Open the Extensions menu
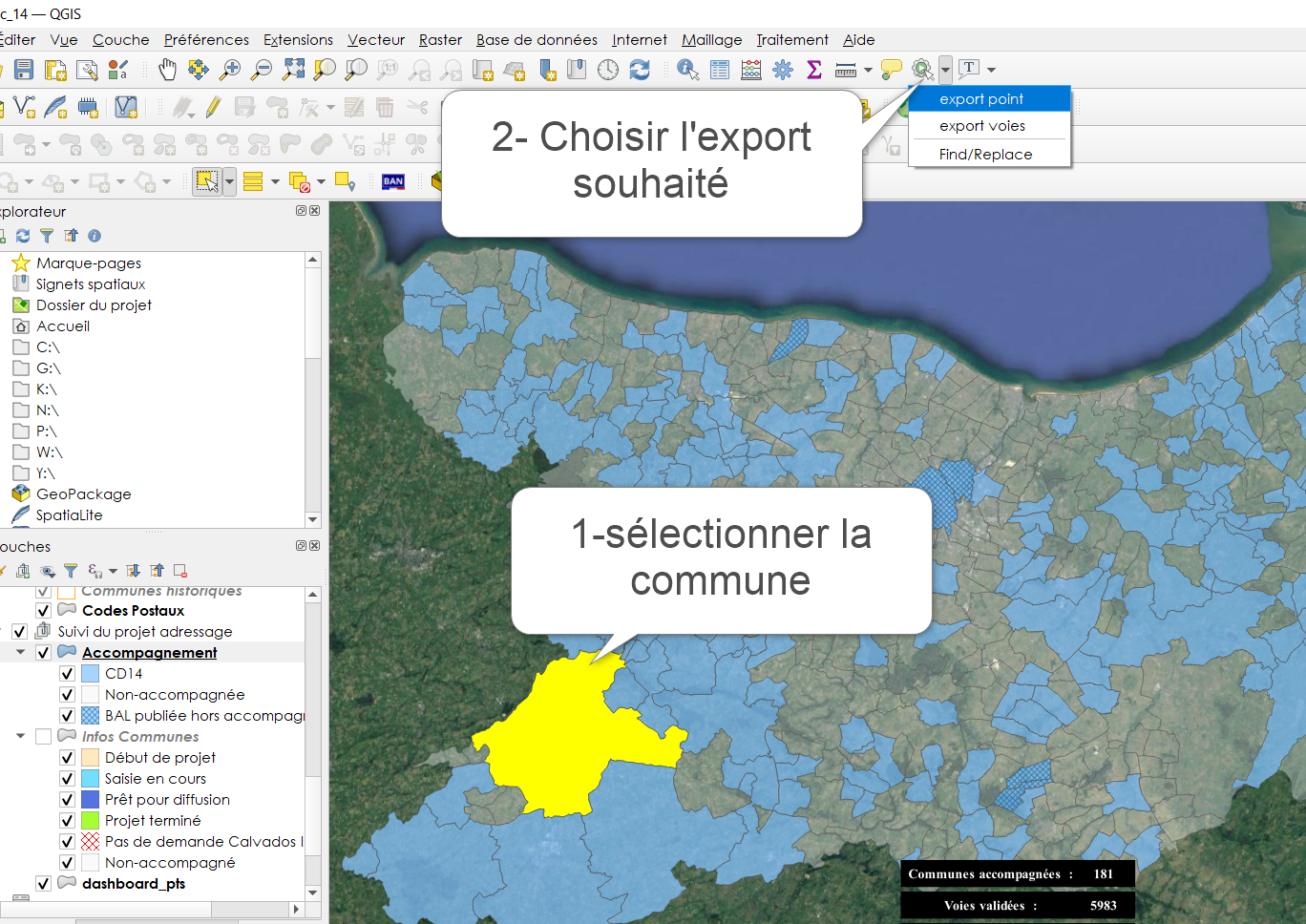1306x924 pixels. [298, 40]
